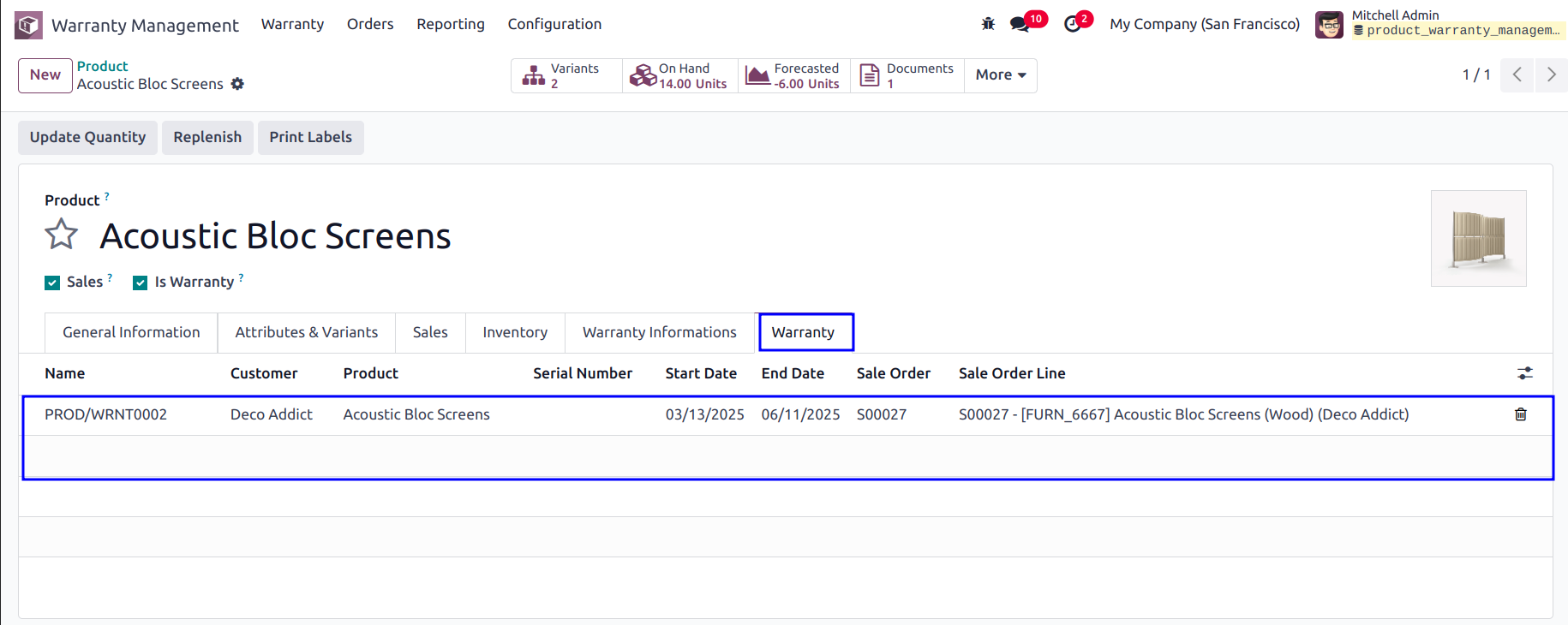Viewport: 1568px width, 625px height.
Task: Open Variants 2 stat button
Action: pyautogui.click(x=567, y=75)
